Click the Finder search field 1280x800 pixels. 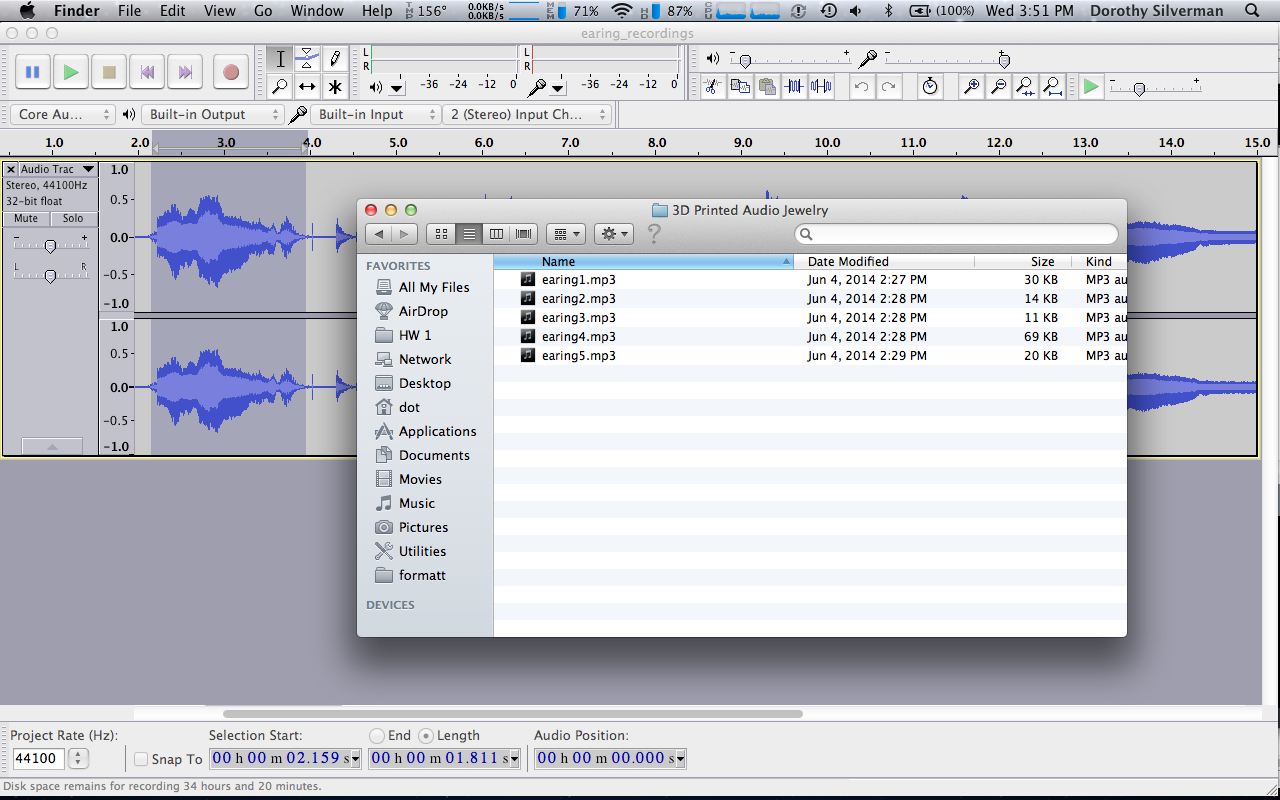coord(956,234)
